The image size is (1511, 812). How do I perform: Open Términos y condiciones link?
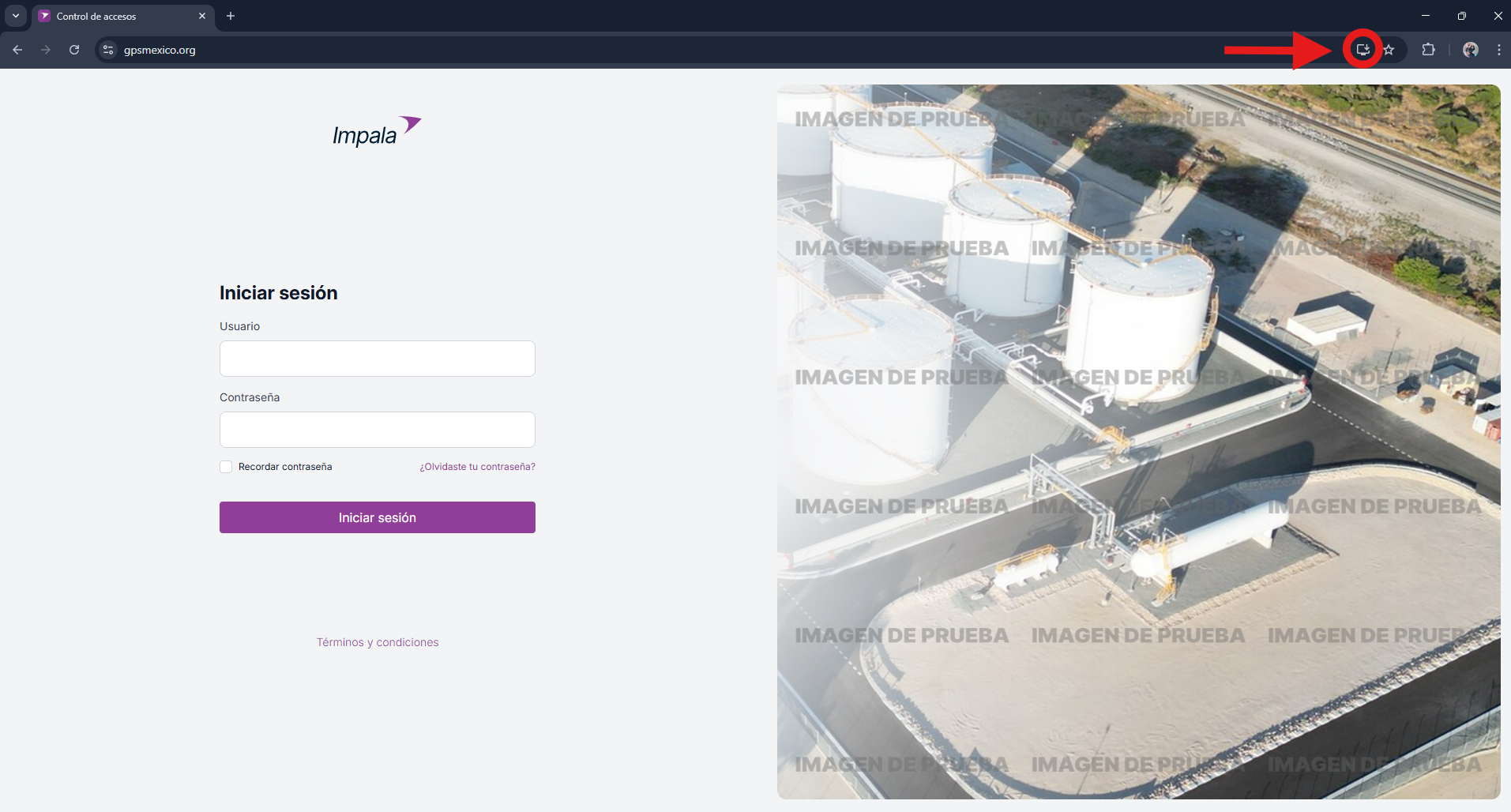(x=378, y=642)
